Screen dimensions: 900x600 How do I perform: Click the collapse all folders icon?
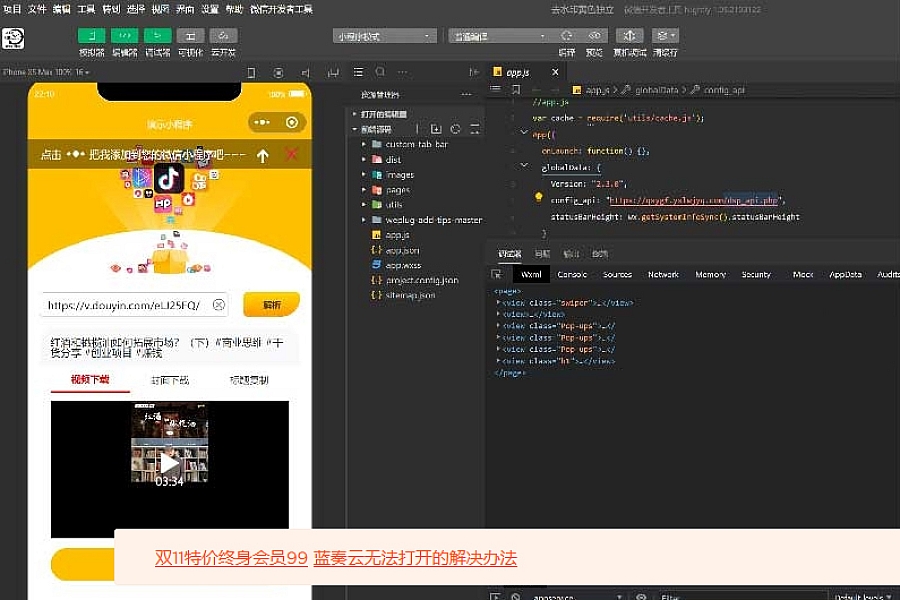(x=475, y=129)
